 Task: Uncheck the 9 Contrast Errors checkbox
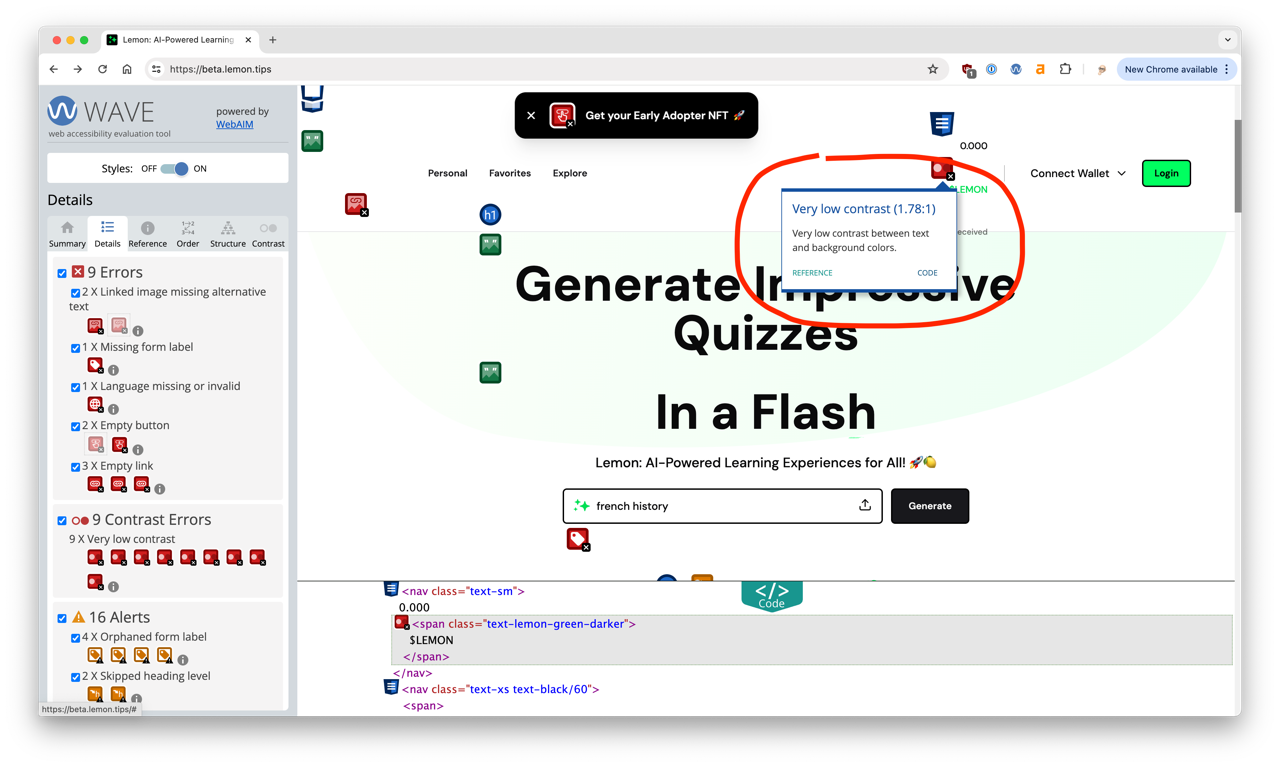click(x=62, y=521)
